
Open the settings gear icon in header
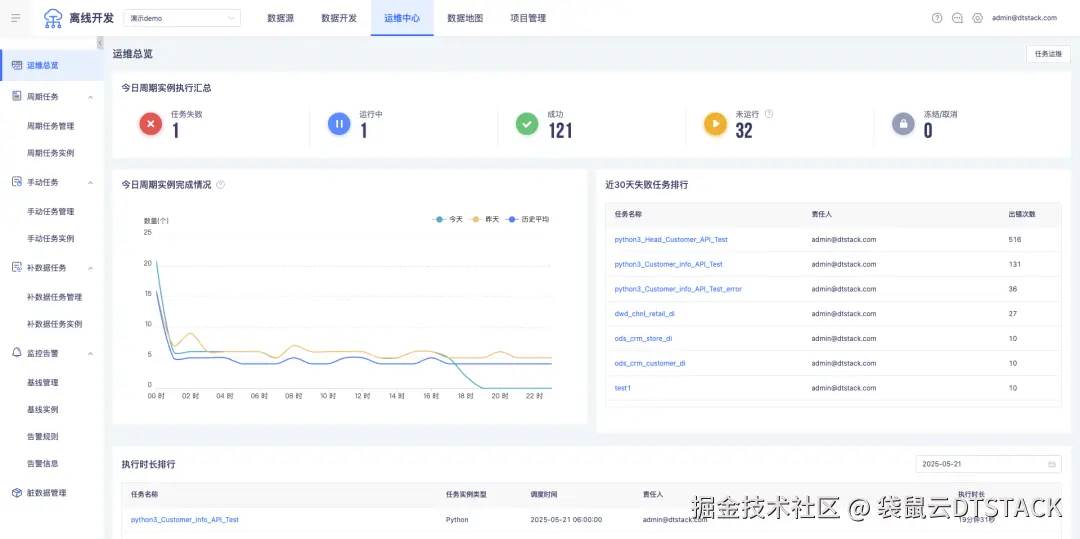coord(977,19)
